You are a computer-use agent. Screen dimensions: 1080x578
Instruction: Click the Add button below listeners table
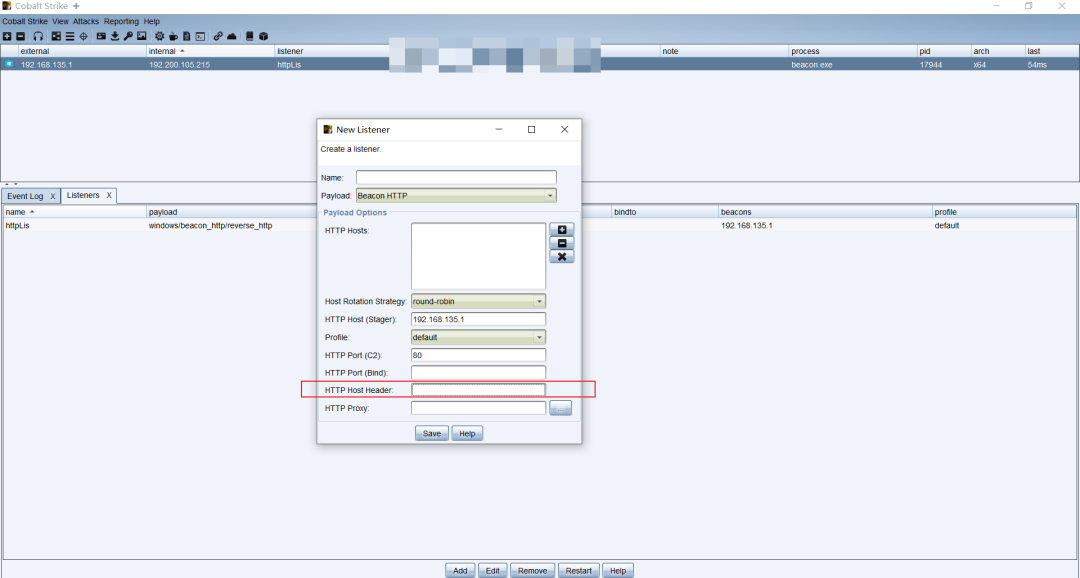[460, 570]
